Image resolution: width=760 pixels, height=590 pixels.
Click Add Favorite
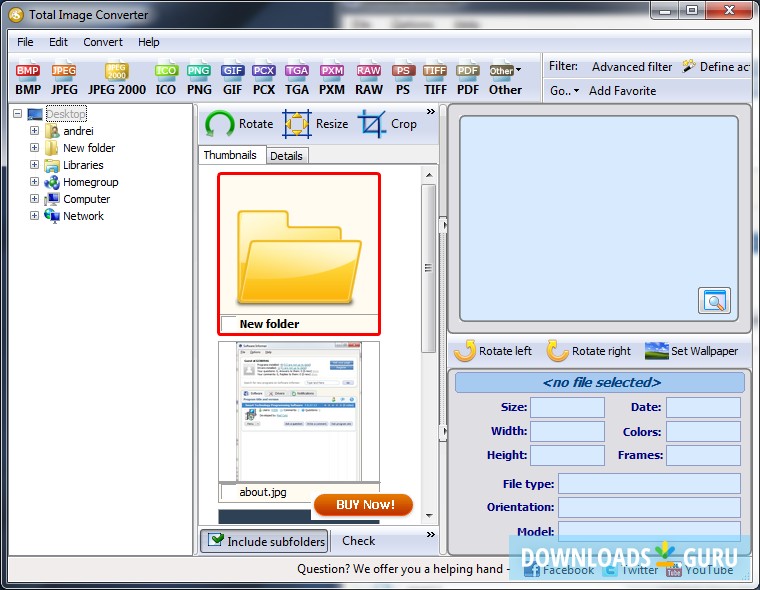coord(622,91)
